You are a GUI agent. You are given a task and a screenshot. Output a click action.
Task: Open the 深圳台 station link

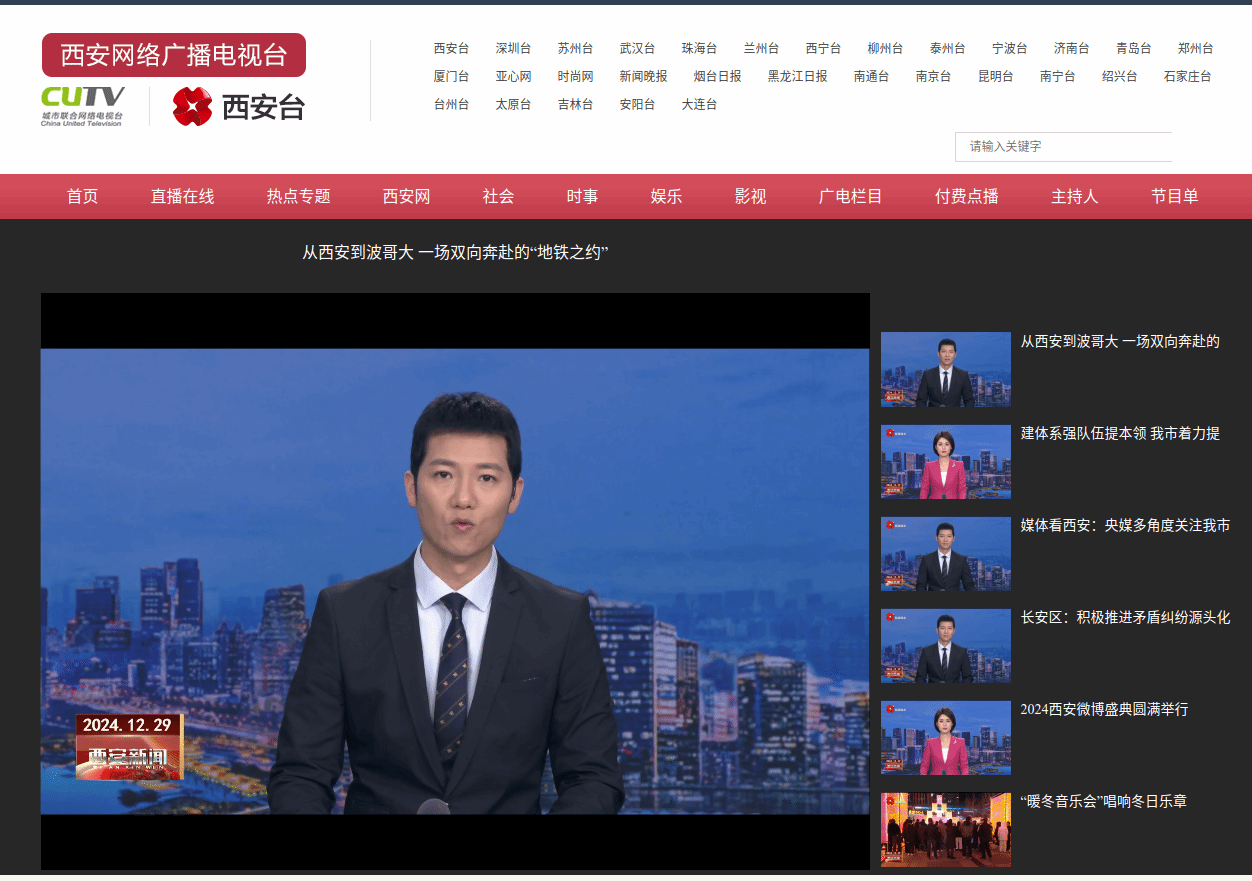coord(513,48)
